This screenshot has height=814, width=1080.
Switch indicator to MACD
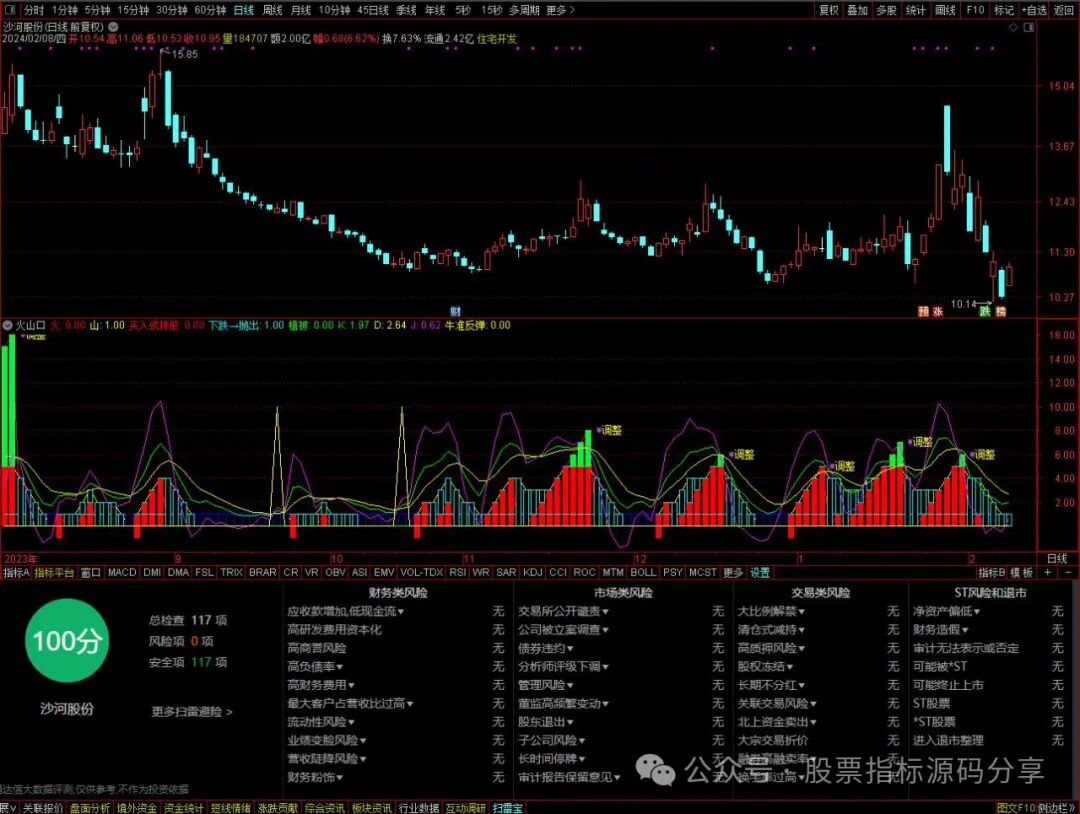tap(122, 572)
